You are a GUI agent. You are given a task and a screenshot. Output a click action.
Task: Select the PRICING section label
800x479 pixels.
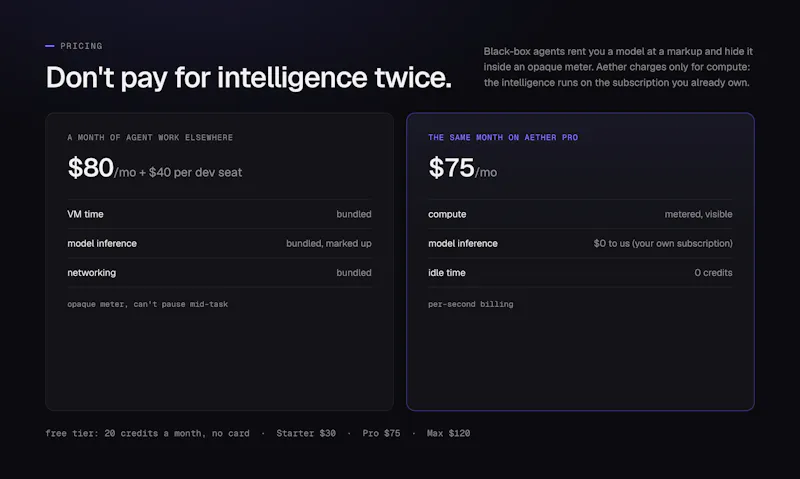tap(81, 46)
